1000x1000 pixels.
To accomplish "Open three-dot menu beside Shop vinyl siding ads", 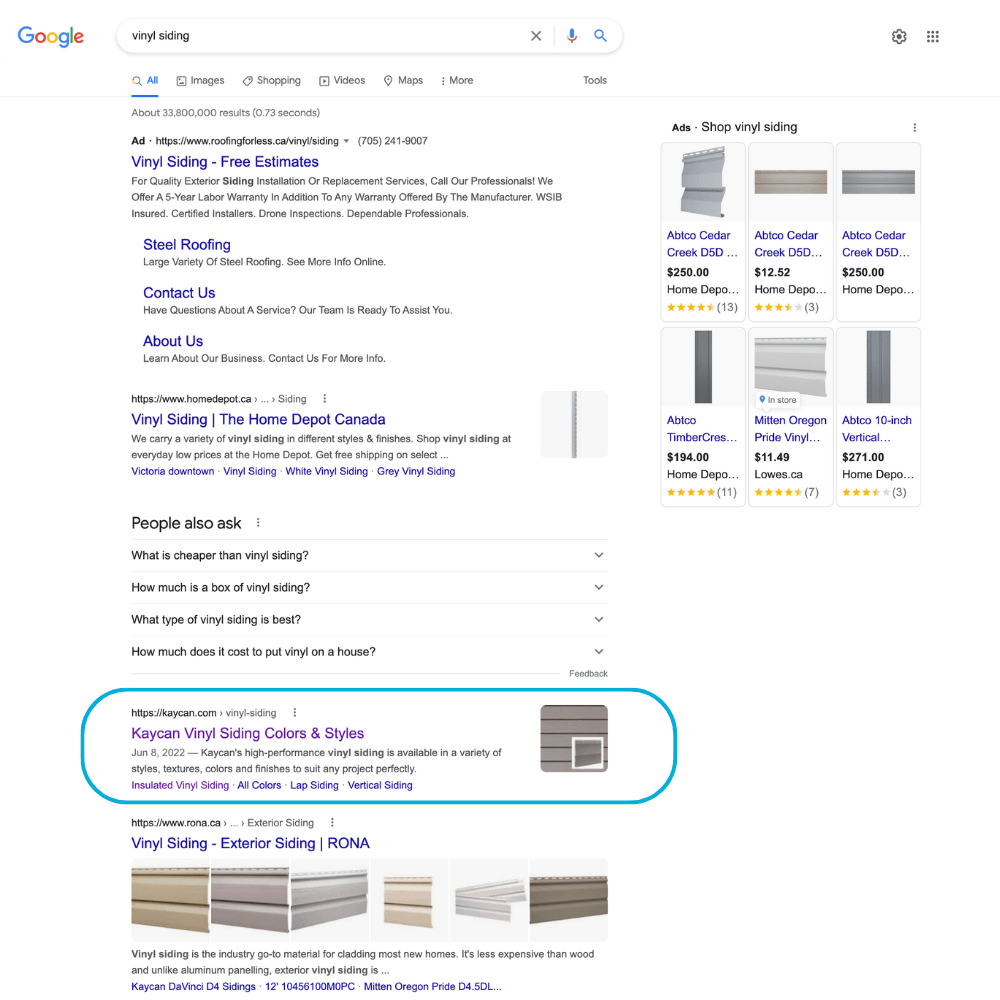I will [x=914, y=128].
